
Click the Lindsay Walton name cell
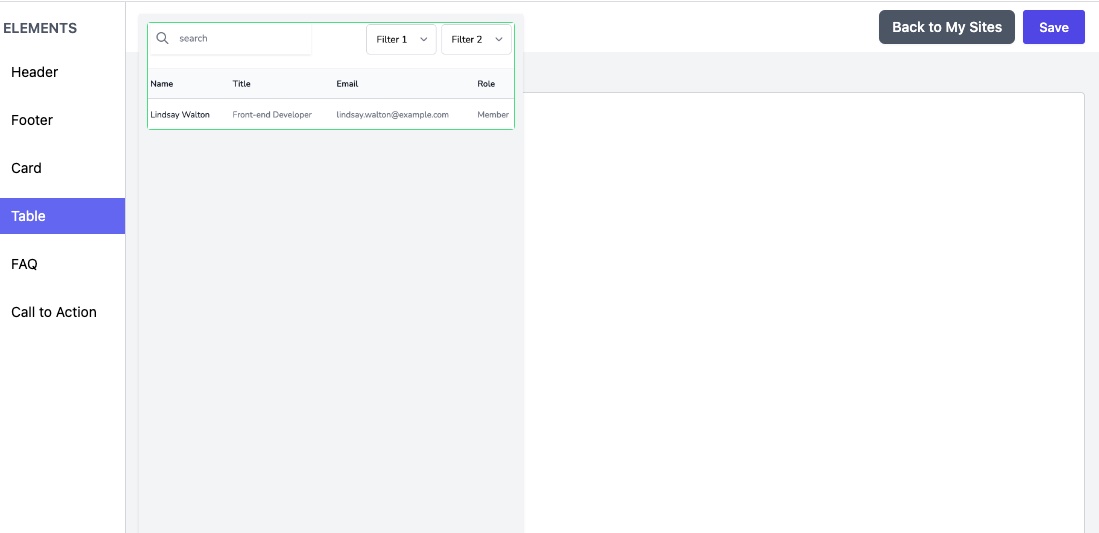(180, 114)
